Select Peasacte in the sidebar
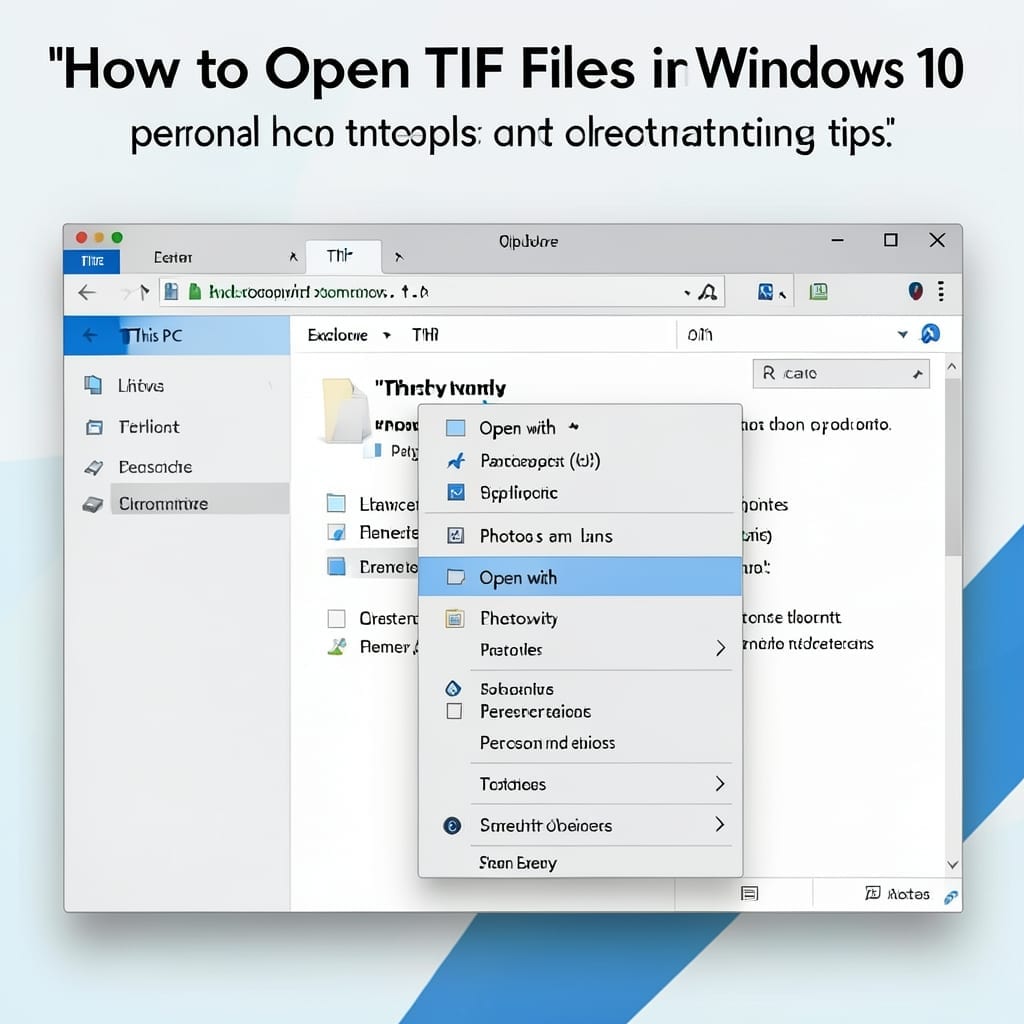Viewport: 1024px width, 1024px height. pyautogui.click(x=155, y=468)
